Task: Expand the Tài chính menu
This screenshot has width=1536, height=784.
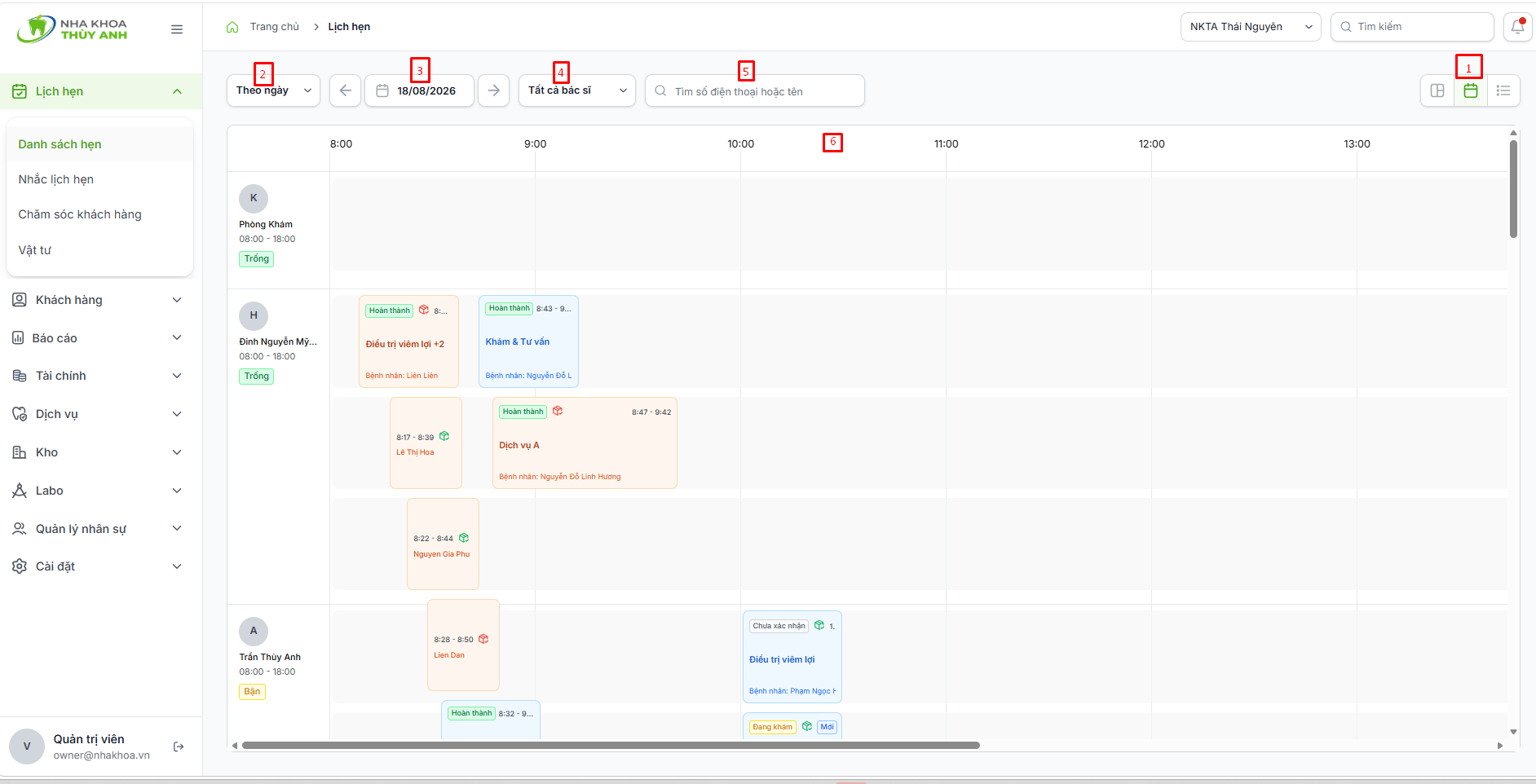Action: (x=101, y=376)
